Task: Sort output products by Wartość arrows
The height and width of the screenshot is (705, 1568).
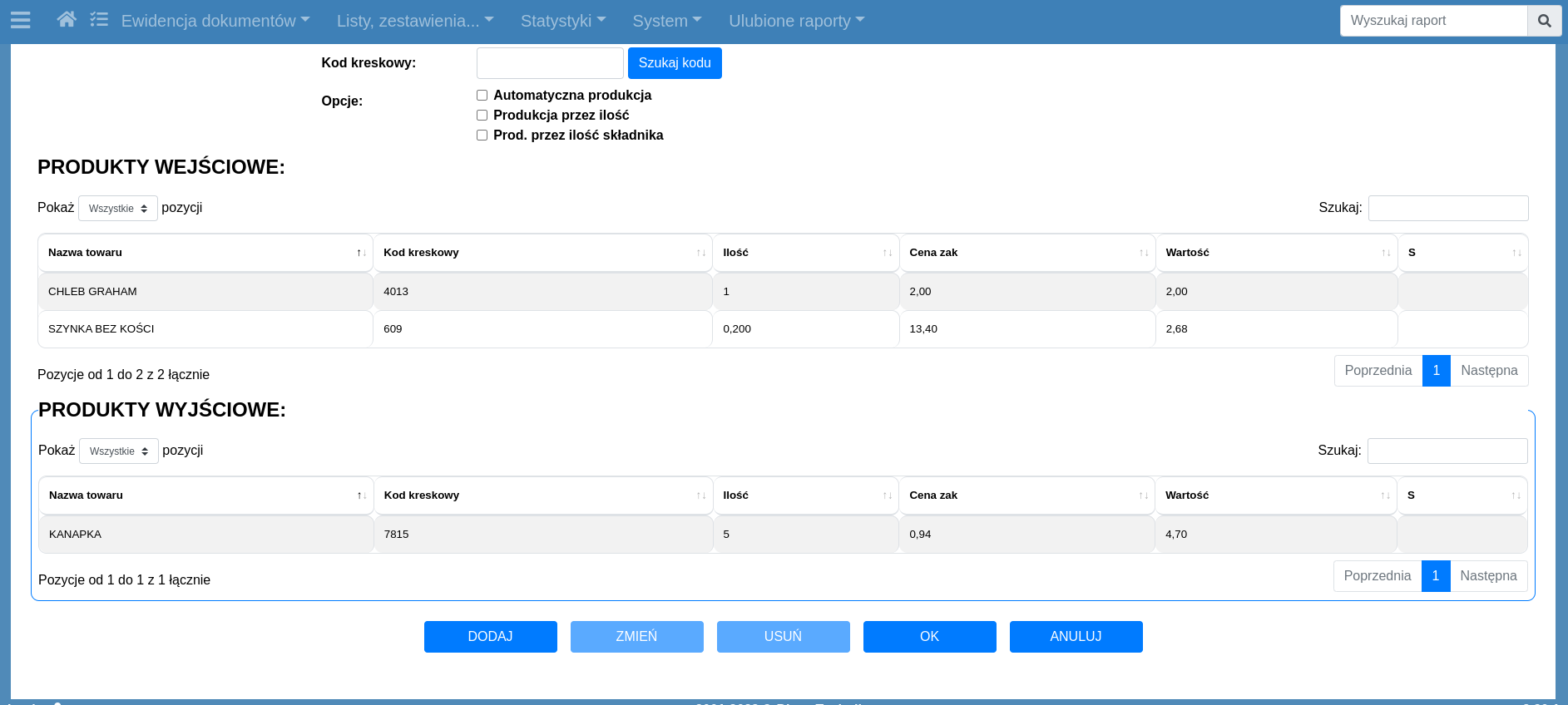Action: 1385,495
